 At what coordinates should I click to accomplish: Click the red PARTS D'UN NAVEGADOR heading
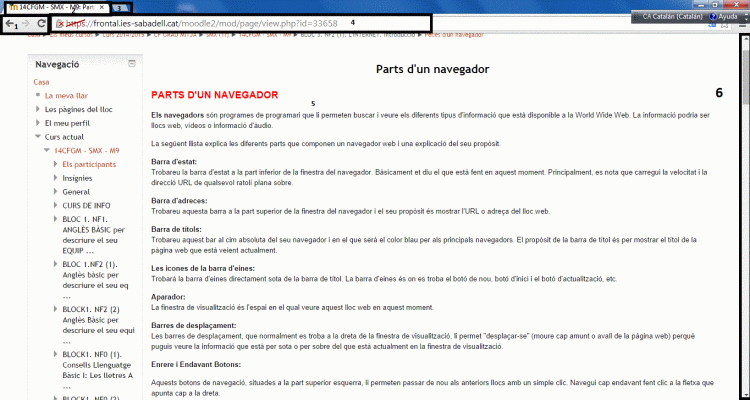coord(215,95)
